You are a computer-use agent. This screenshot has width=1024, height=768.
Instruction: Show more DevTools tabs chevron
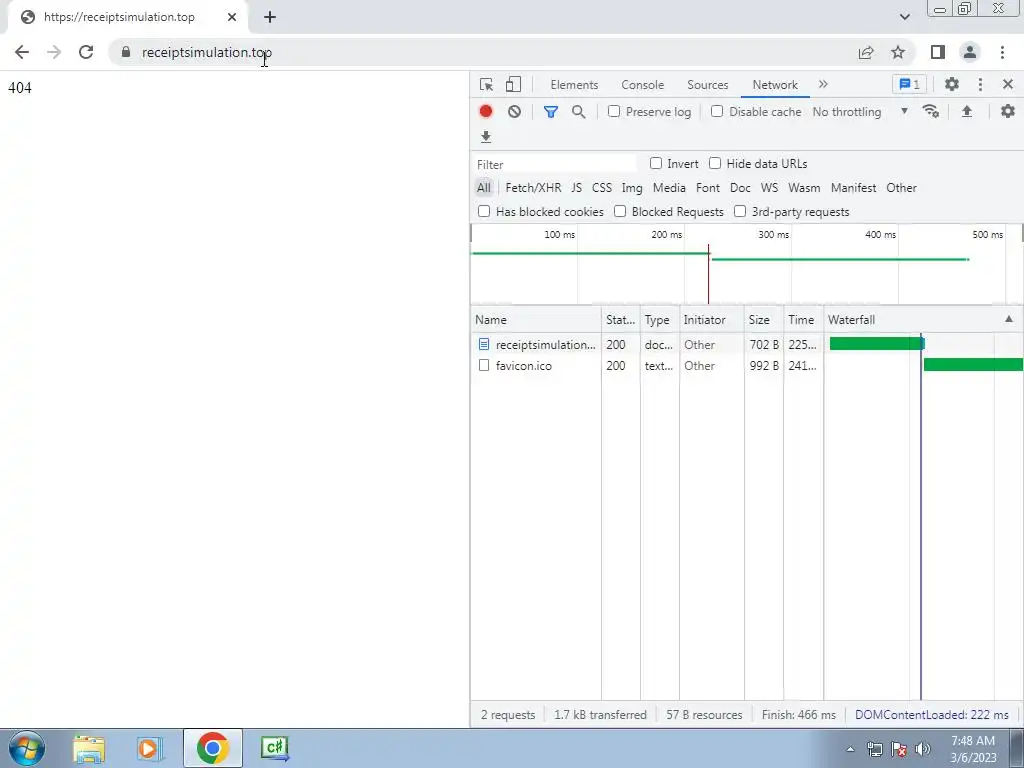pos(823,84)
